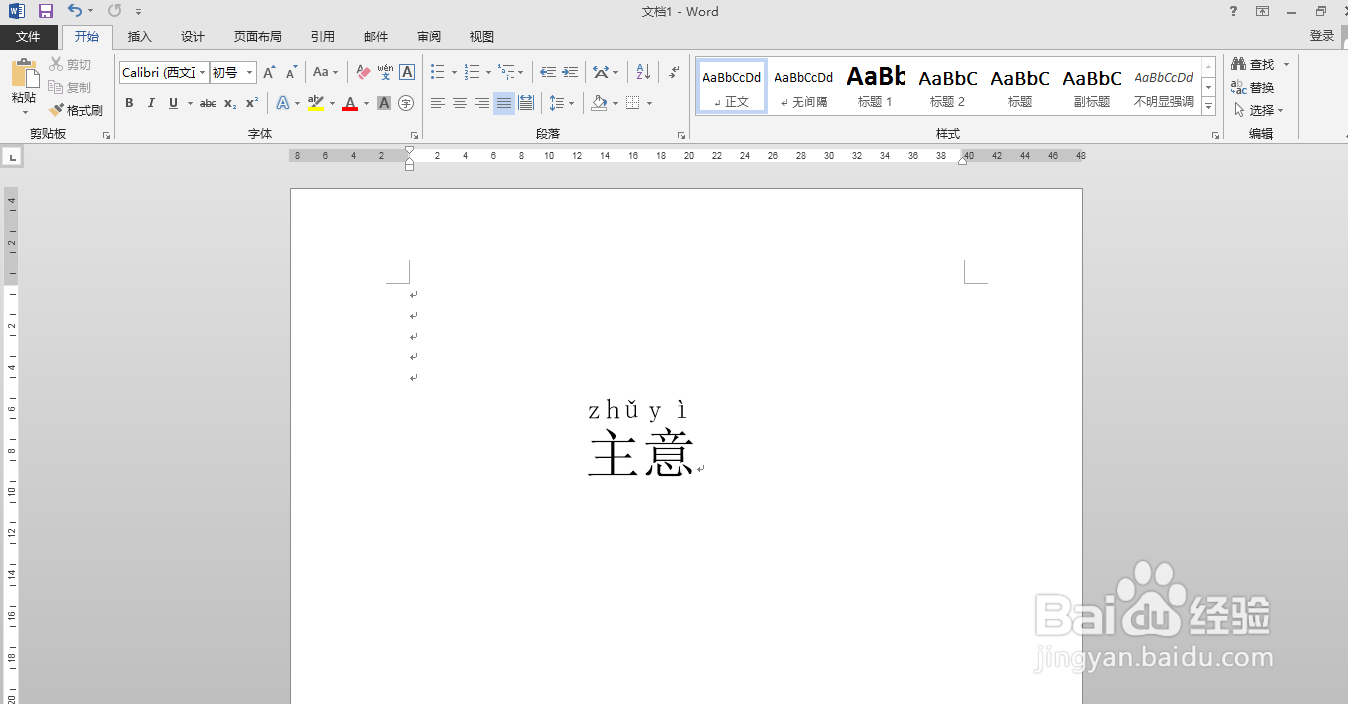Apply the No Spacing (无间隔) style
Viewport: 1348px width, 704px height.
pyautogui.click(x=803, y=86)
